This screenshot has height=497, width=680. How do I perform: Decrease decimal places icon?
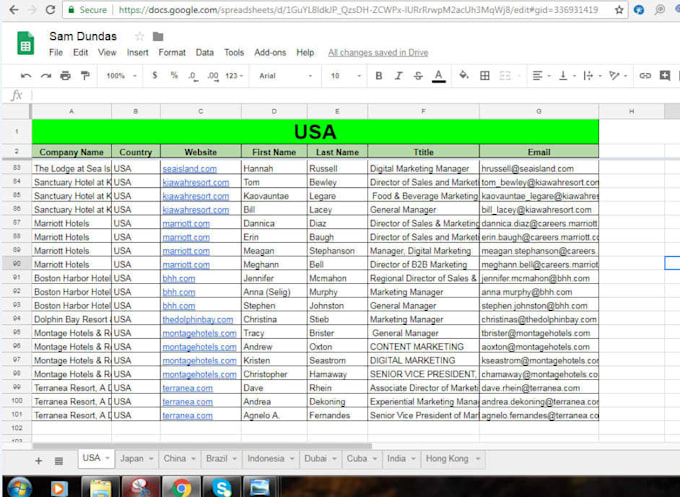click(193, 76)
